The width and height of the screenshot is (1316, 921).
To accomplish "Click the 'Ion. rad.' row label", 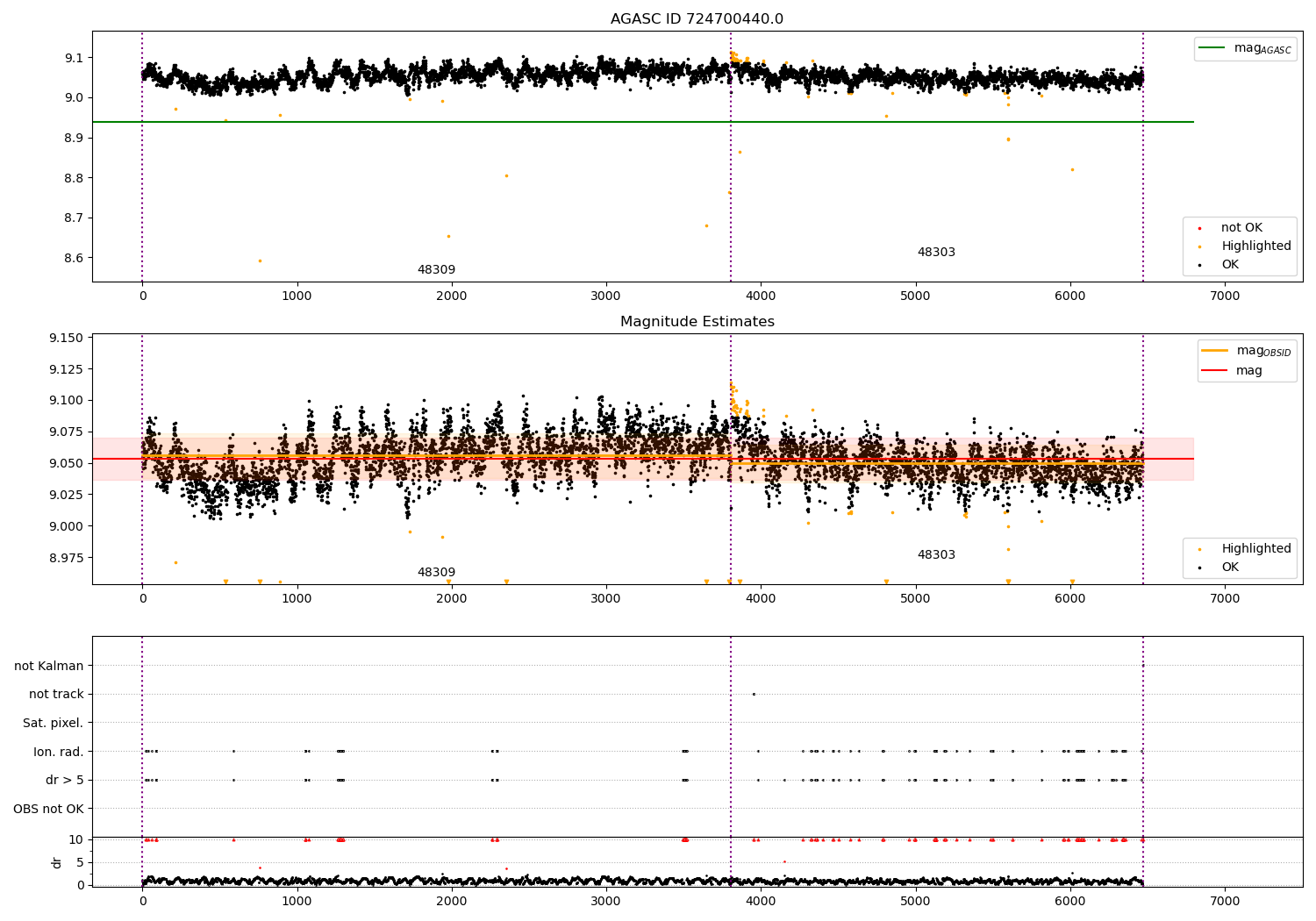I will tap(59, 752).
